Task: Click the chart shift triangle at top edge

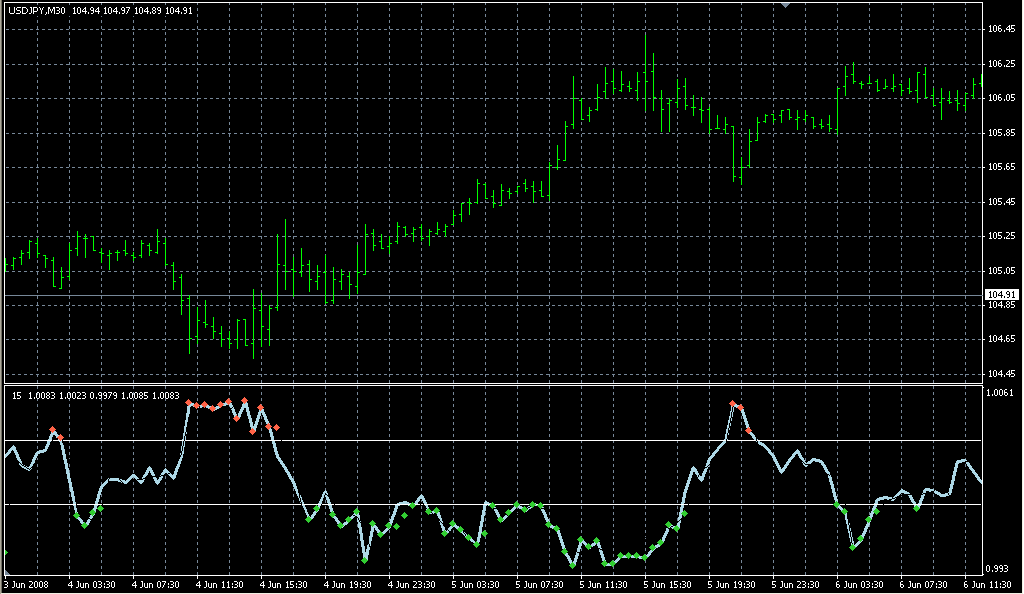Action: click(787, 4)
